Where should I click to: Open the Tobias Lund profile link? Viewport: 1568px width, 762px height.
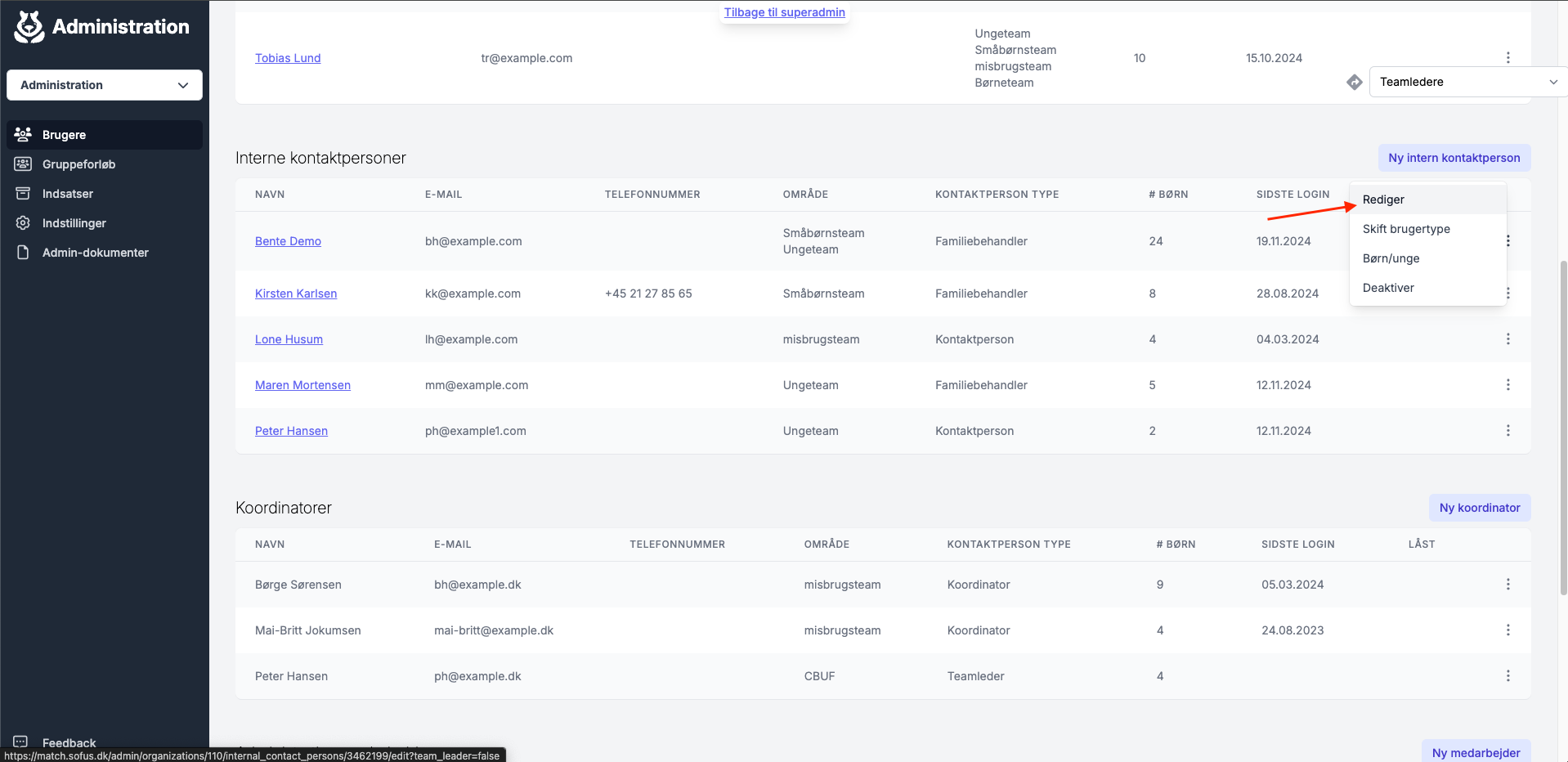(288, 58)
